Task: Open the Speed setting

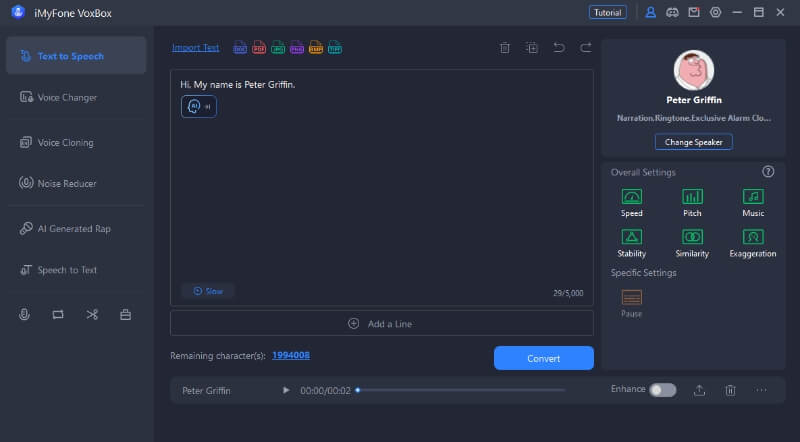Action: tap(631, 197)
